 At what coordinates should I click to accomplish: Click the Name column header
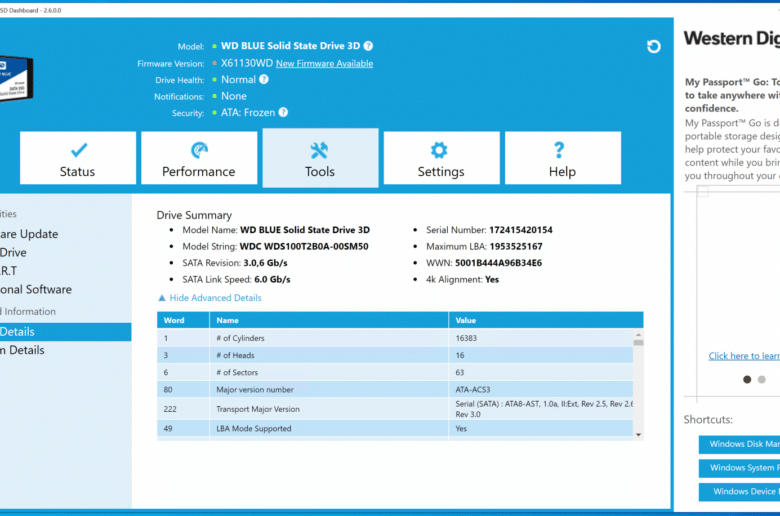tap(329, 320)
